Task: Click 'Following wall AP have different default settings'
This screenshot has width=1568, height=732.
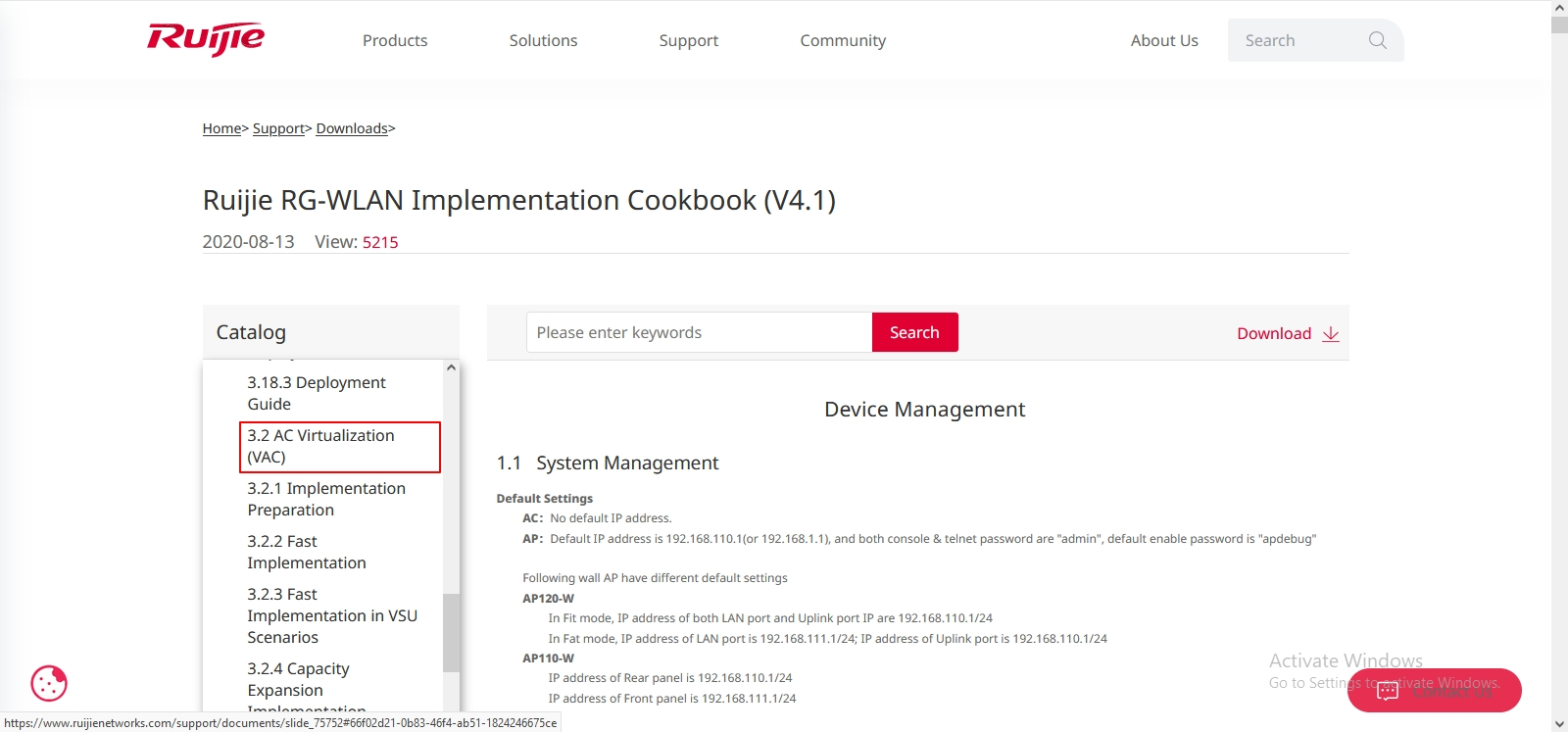Action: tap(655, 578)
